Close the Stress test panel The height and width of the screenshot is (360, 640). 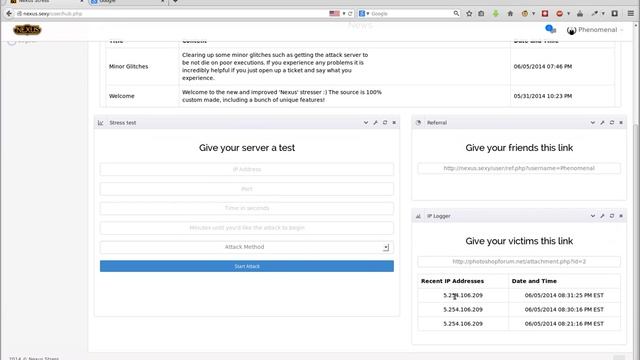(394, 122)
